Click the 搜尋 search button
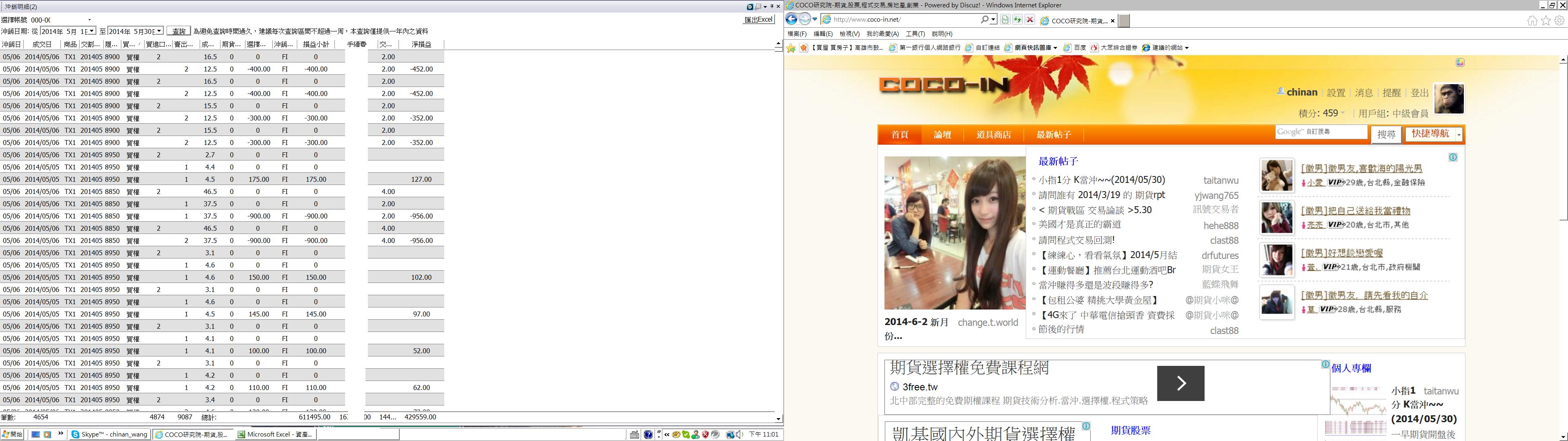The image size is (1568, 441). [1387, 135]
